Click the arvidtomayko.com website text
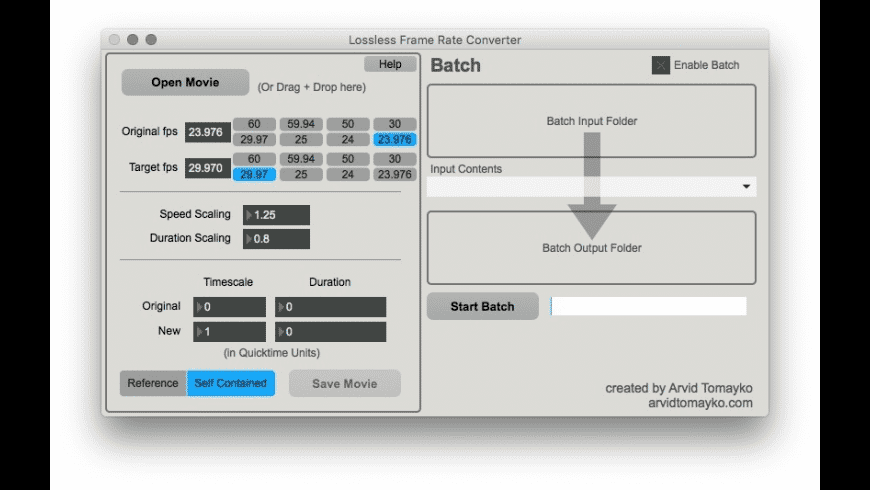870x490 pixels. [x=700, y=403]
